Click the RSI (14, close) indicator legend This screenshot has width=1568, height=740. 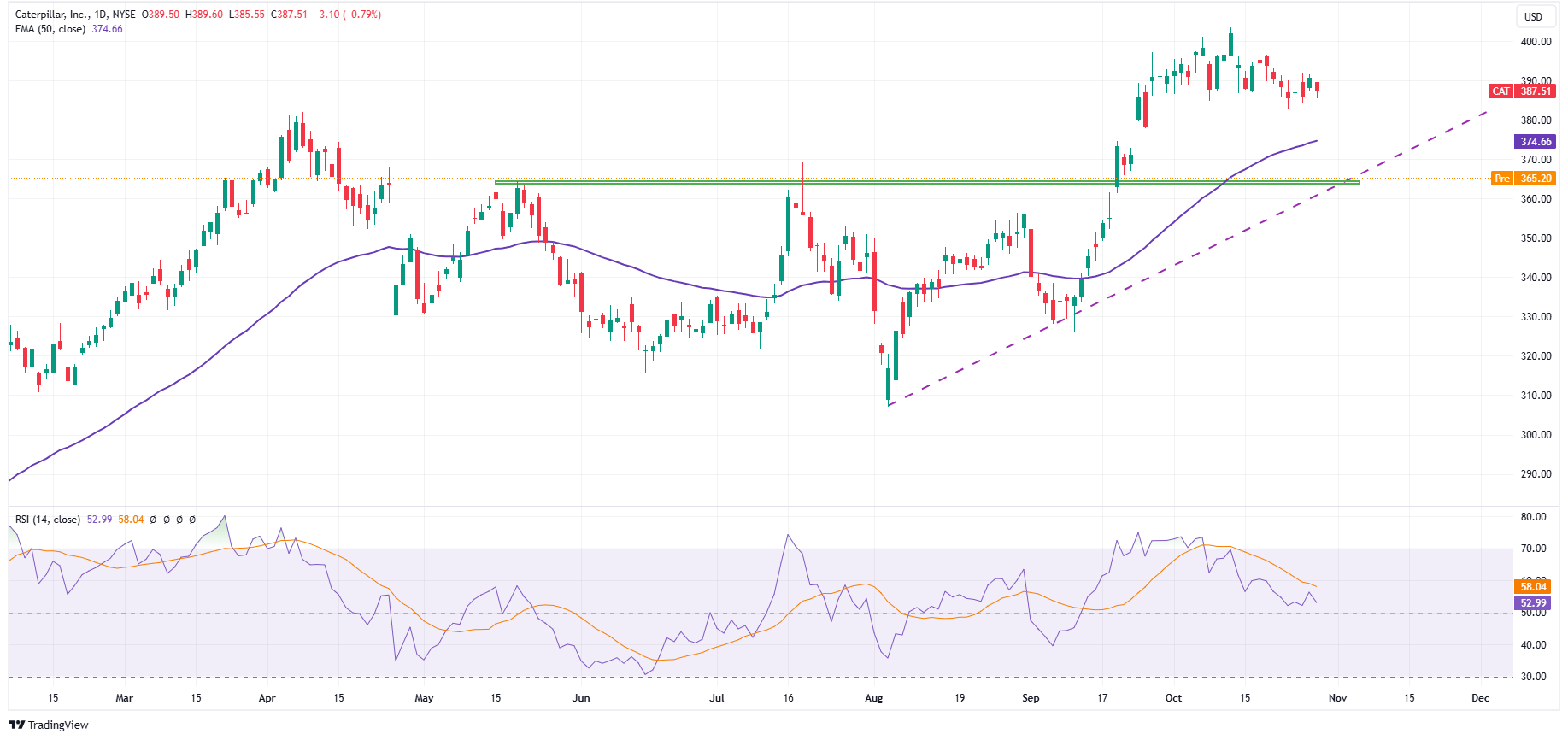pyautogui.click(x=48, y=520)
